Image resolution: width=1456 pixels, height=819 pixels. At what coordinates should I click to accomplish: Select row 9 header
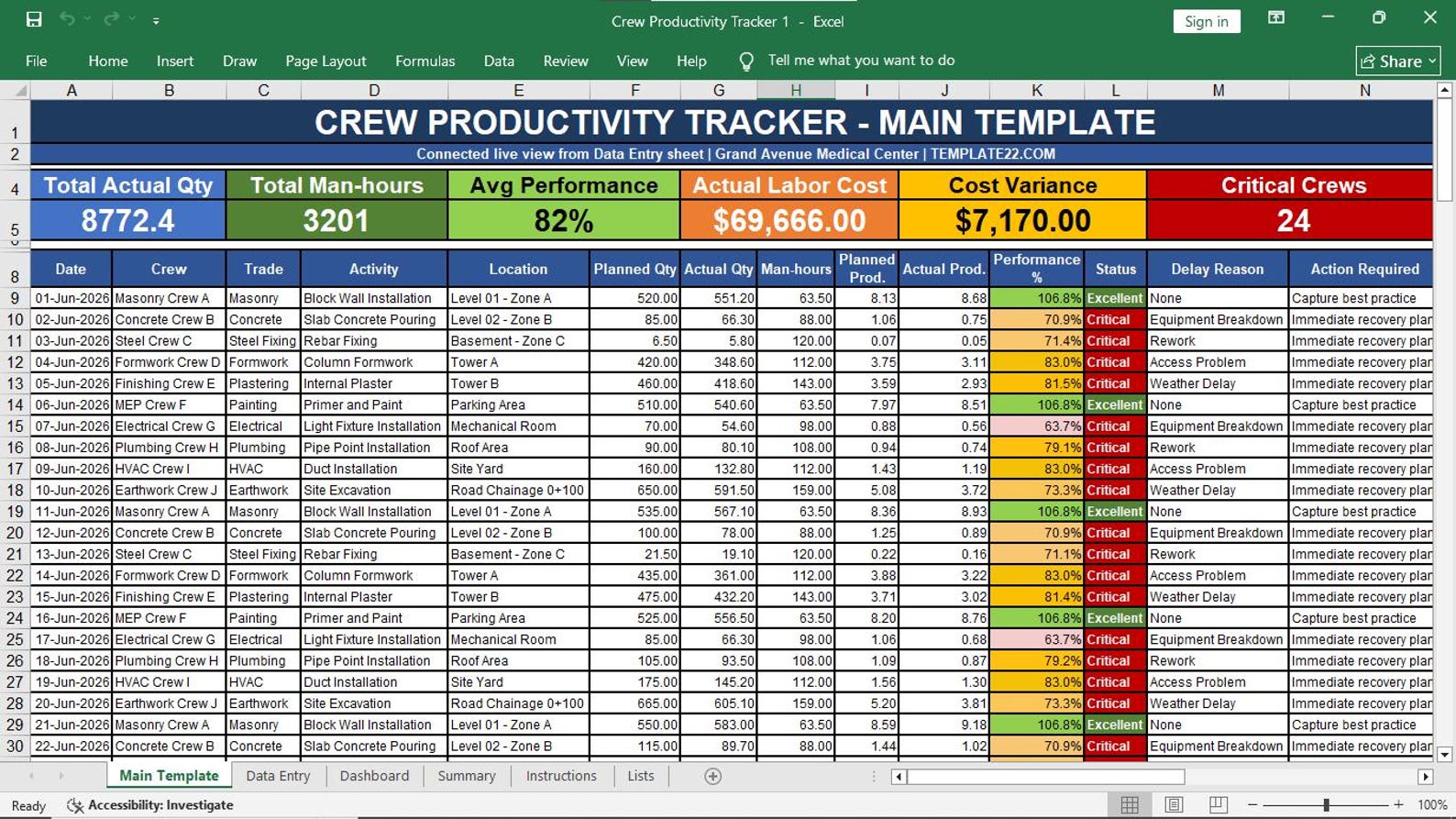pyautogui.click(x=15, y=298)
